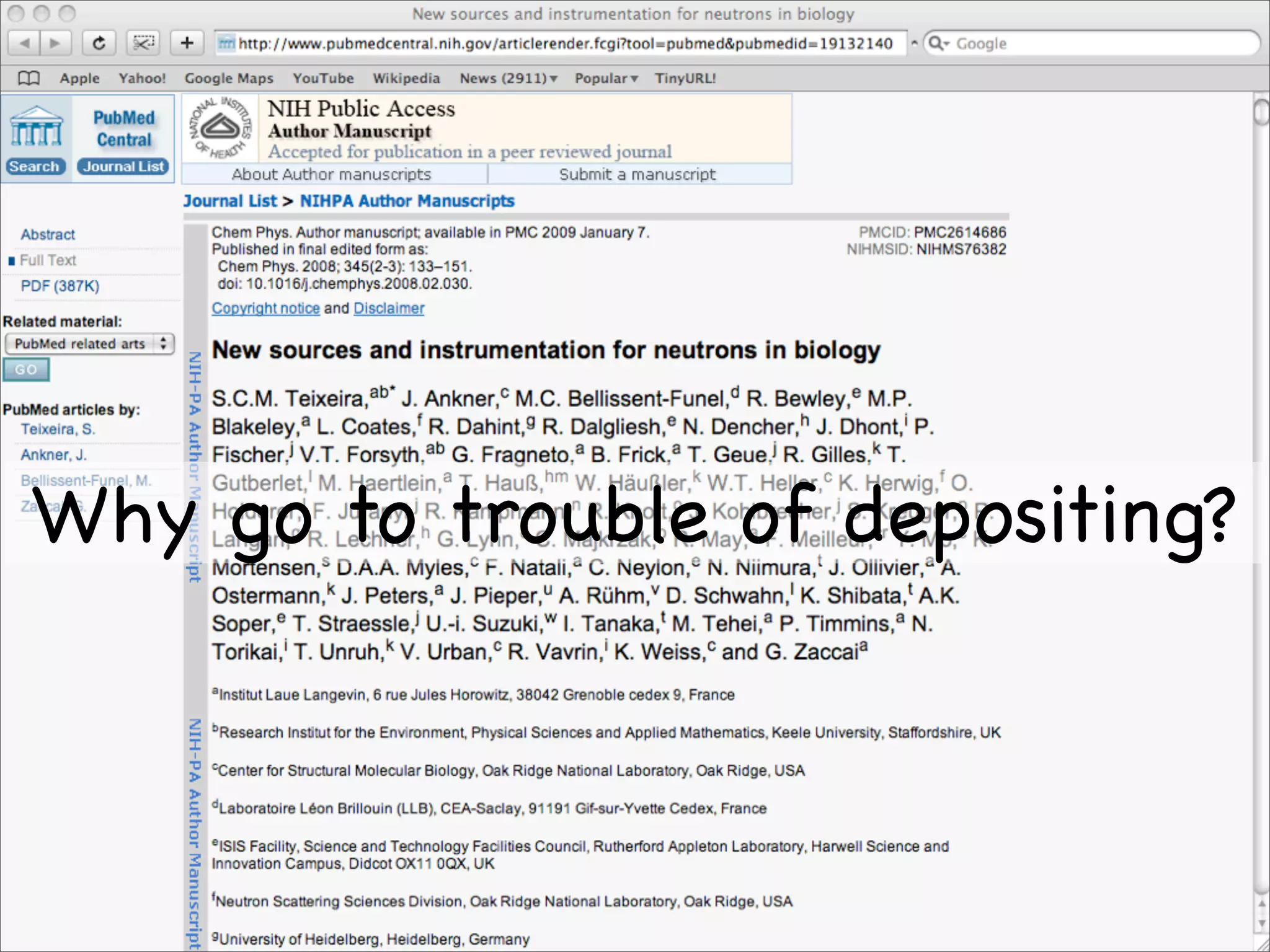This screenshot has height=952, width=1270.
Task: Go back with the browser back arrow
Action: [x=24, y=43]
